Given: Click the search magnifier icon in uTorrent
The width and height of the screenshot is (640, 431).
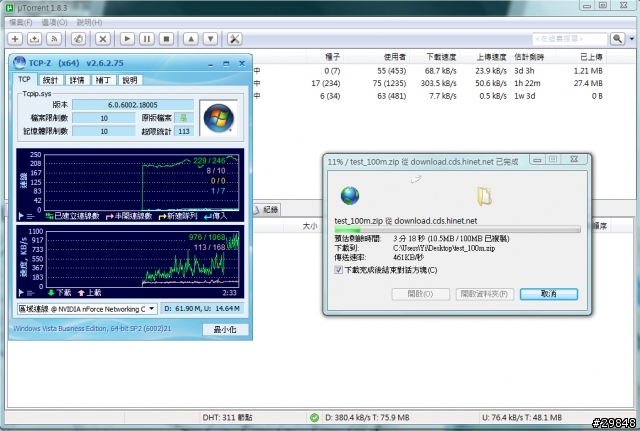Looking at the screenshot, I should 618,39.
